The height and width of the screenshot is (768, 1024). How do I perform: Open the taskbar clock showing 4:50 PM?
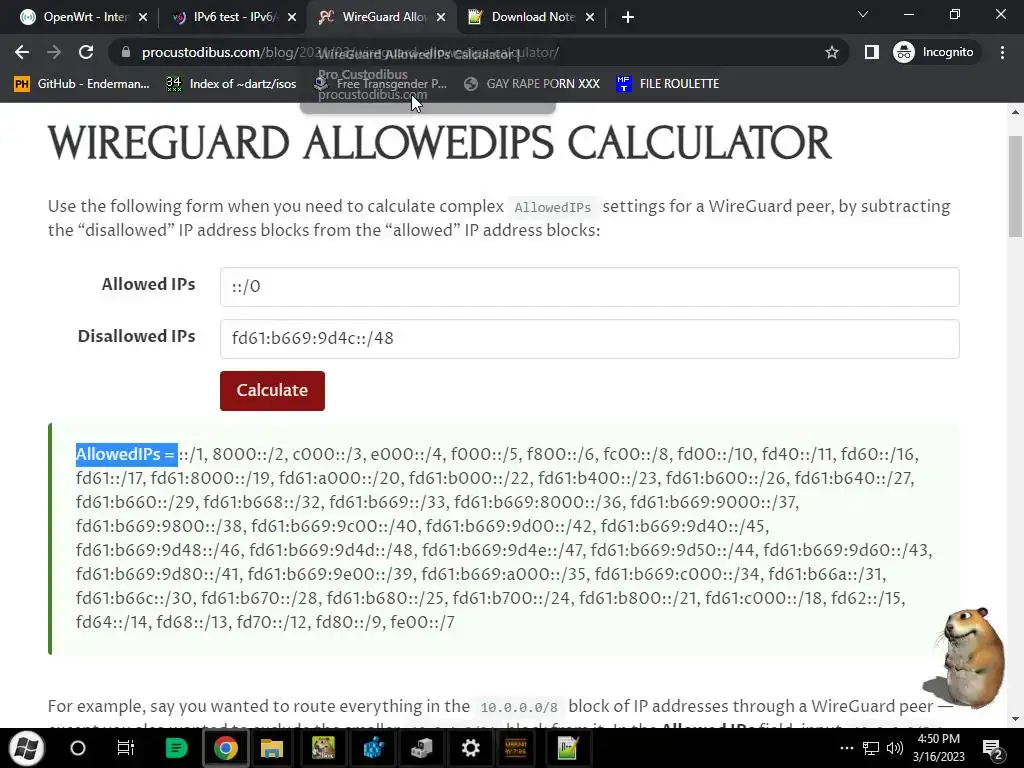point(938,748)
